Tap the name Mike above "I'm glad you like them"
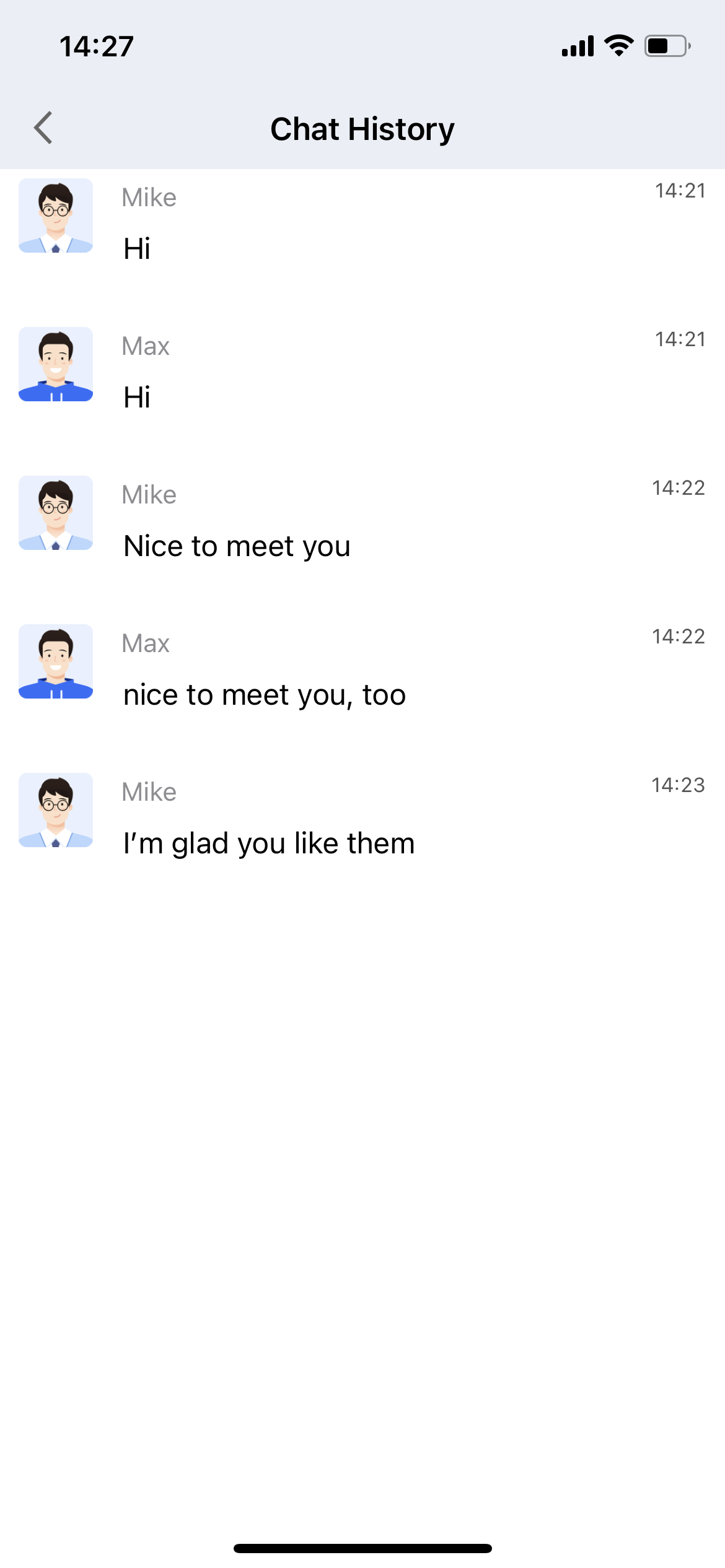 pyautogui.click(x=149, y=792)
